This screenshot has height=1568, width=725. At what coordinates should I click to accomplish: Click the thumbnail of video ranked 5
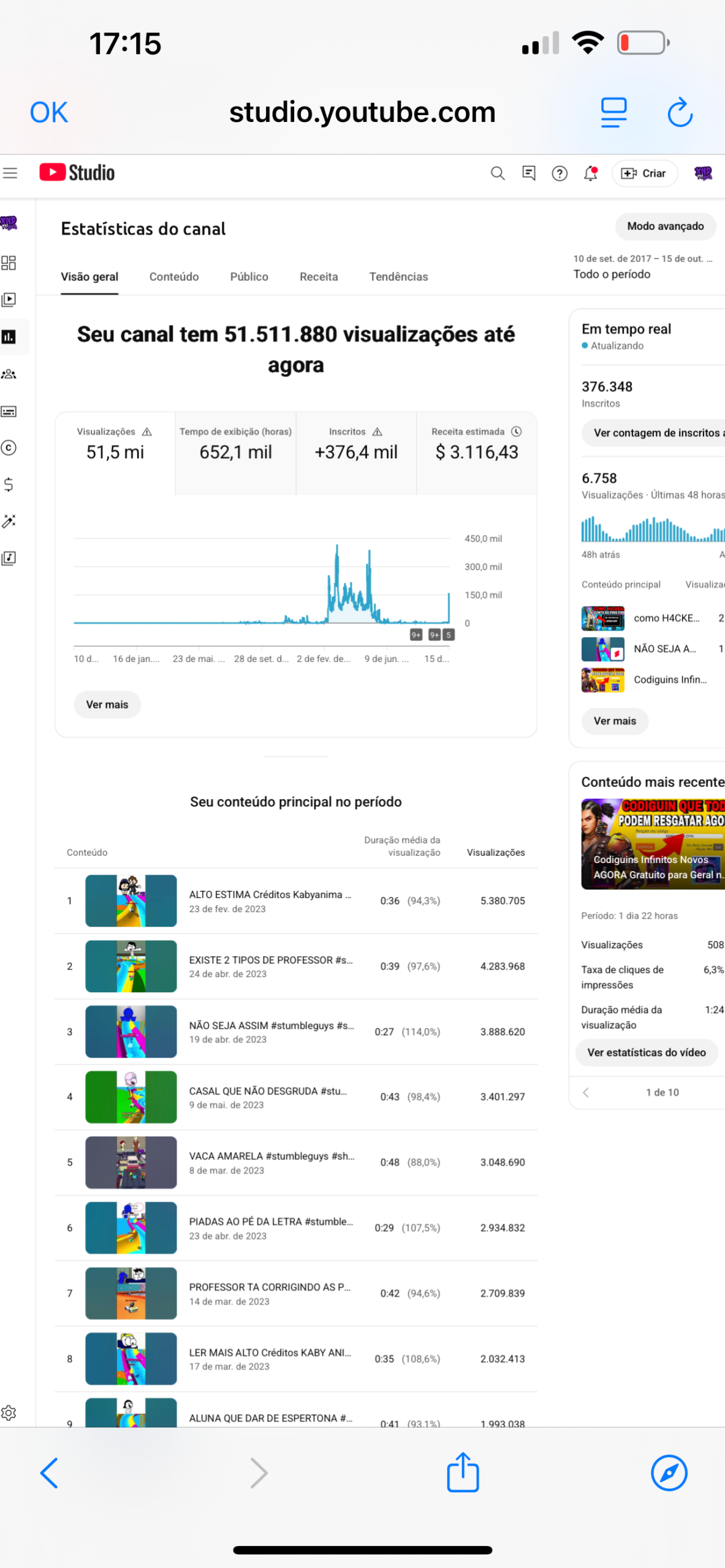131,1163
